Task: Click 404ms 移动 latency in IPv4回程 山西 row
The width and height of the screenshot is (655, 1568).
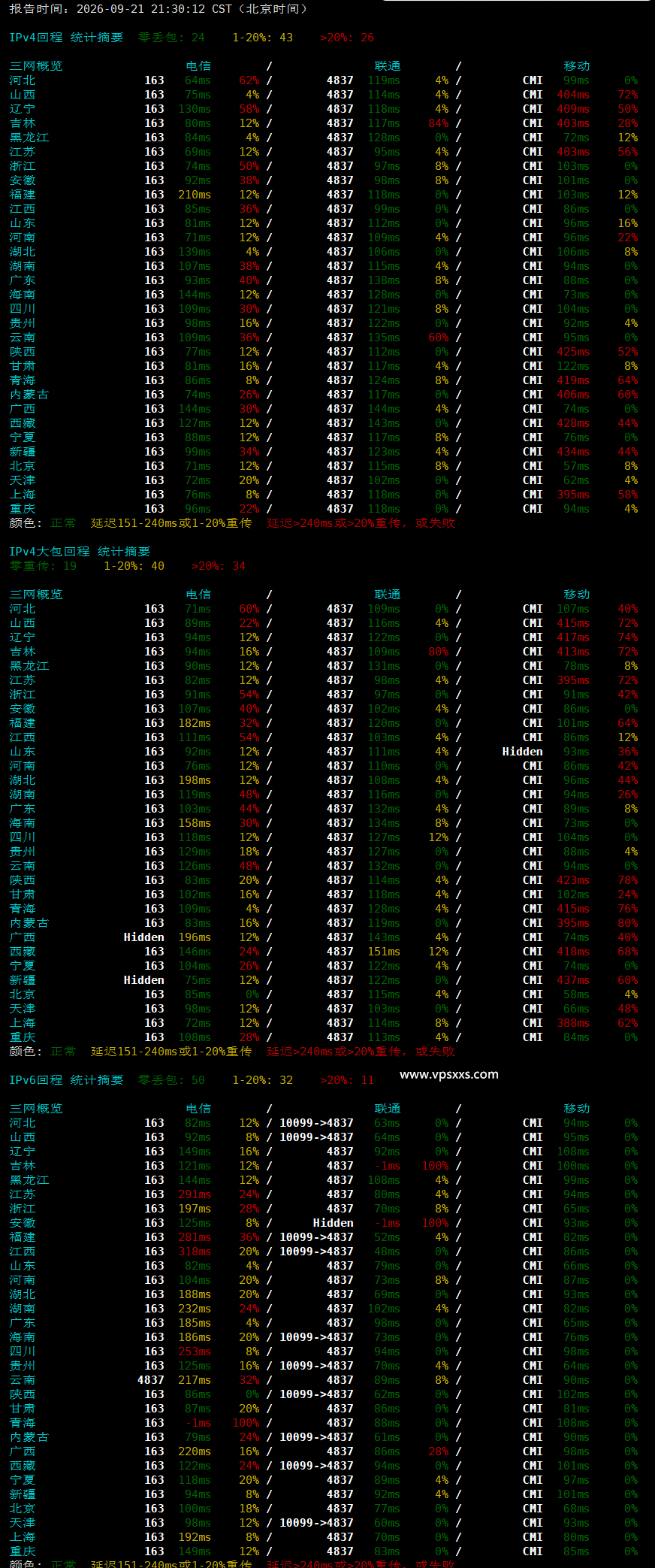Action: [x=573, y=95]
